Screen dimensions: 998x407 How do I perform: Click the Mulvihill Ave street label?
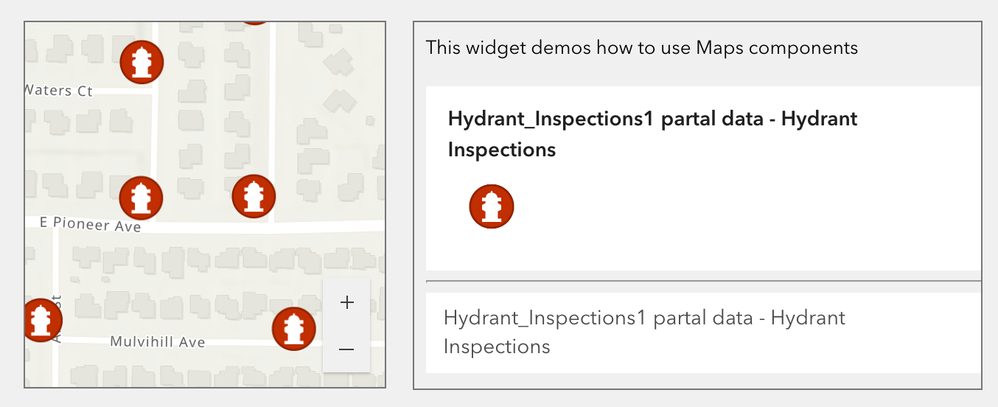coord(157,342)
